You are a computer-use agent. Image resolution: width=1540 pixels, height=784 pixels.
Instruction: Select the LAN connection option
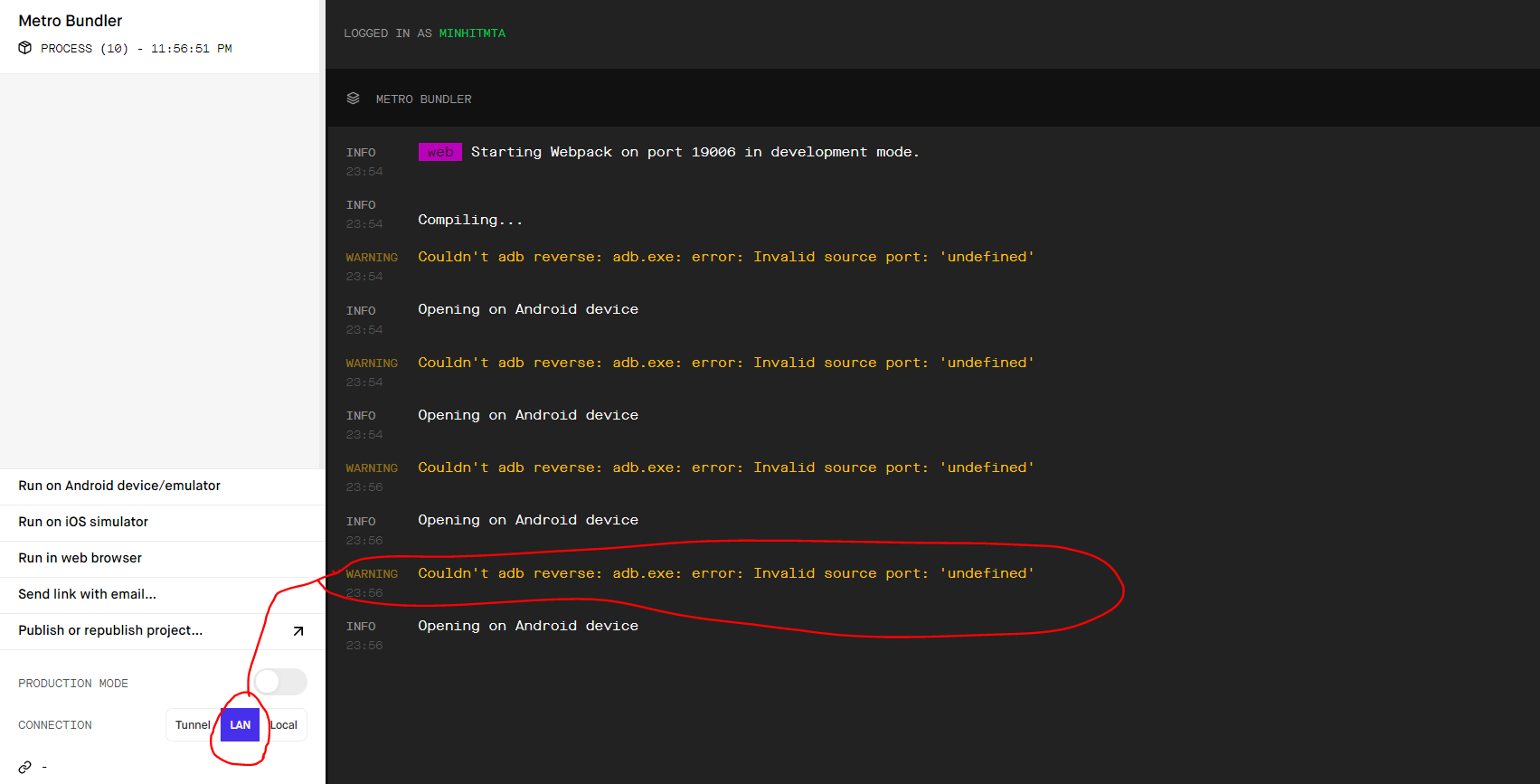[241, 725]
